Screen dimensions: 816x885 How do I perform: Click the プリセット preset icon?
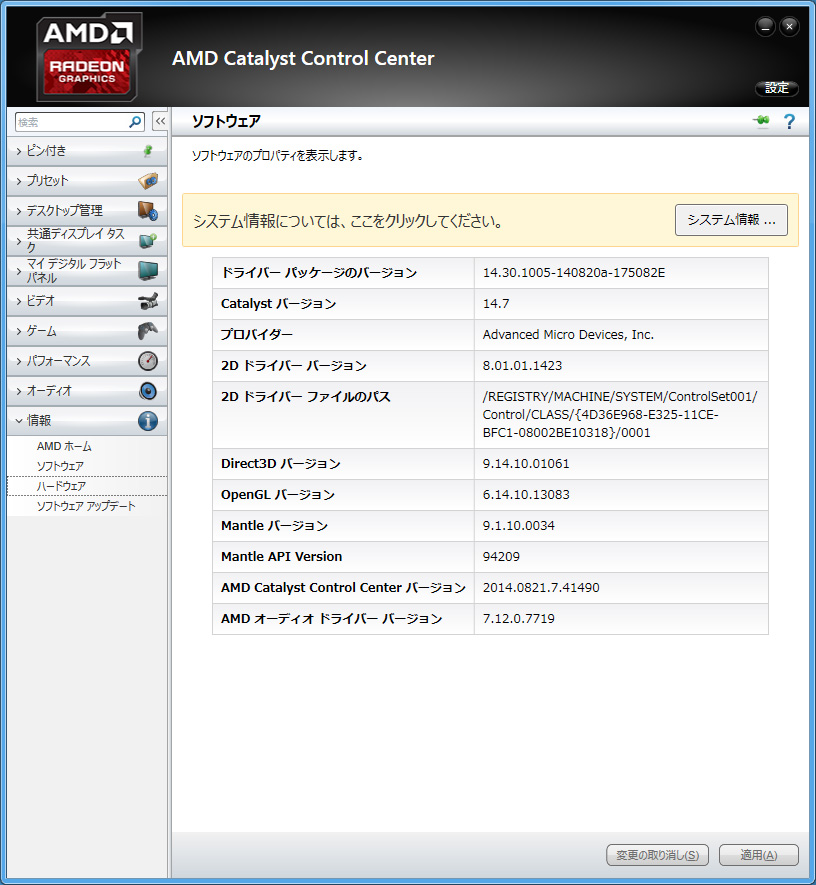point(148,181)
